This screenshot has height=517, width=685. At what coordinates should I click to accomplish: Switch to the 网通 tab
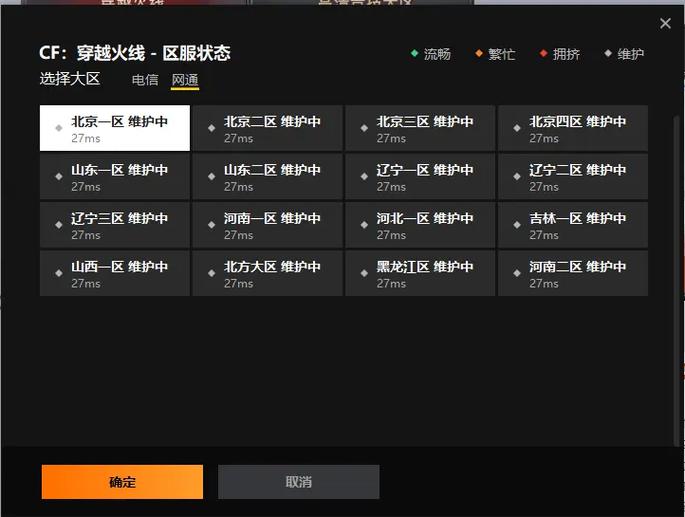click(185, 80)
